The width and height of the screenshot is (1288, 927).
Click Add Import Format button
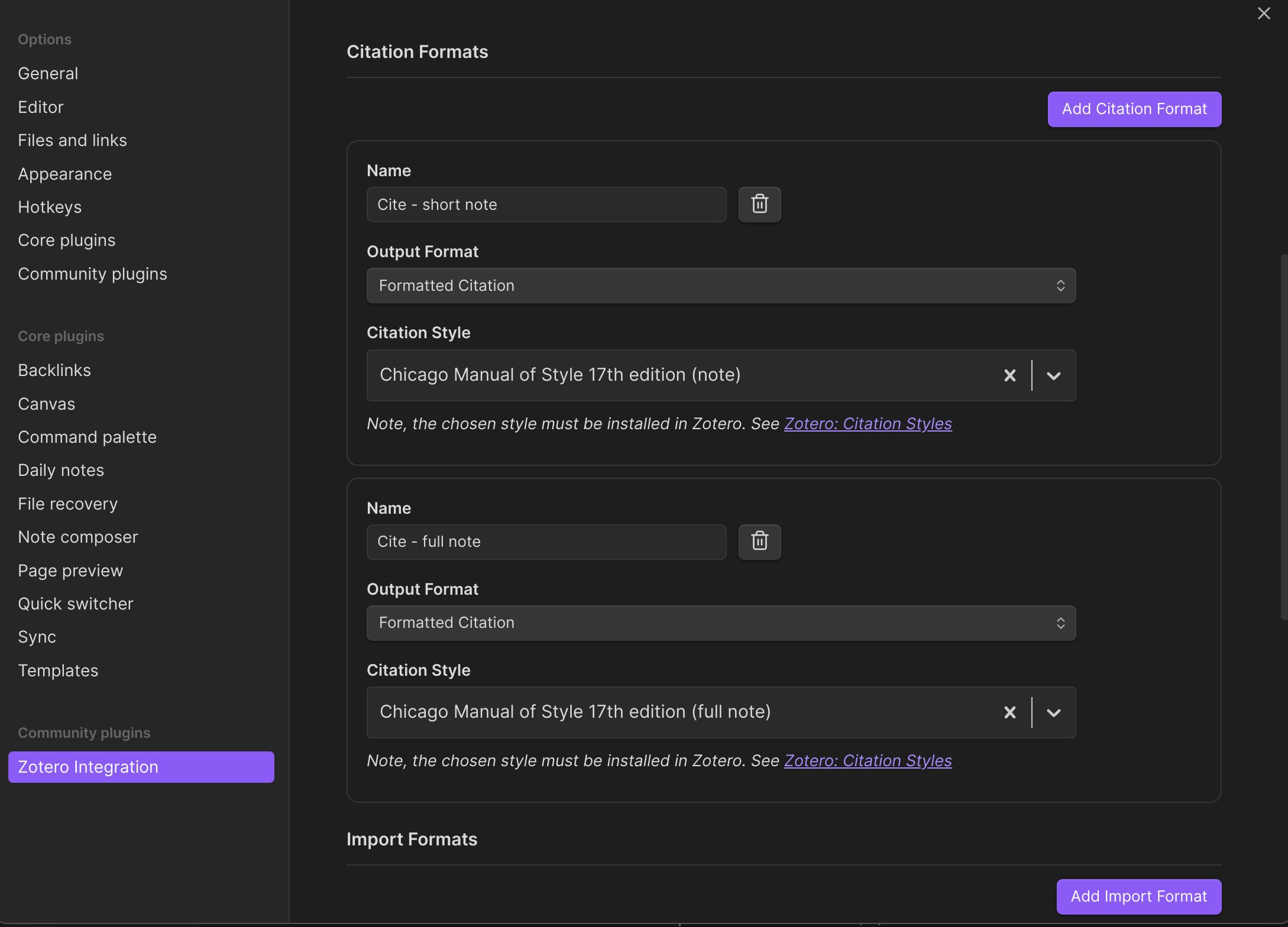1138,897
